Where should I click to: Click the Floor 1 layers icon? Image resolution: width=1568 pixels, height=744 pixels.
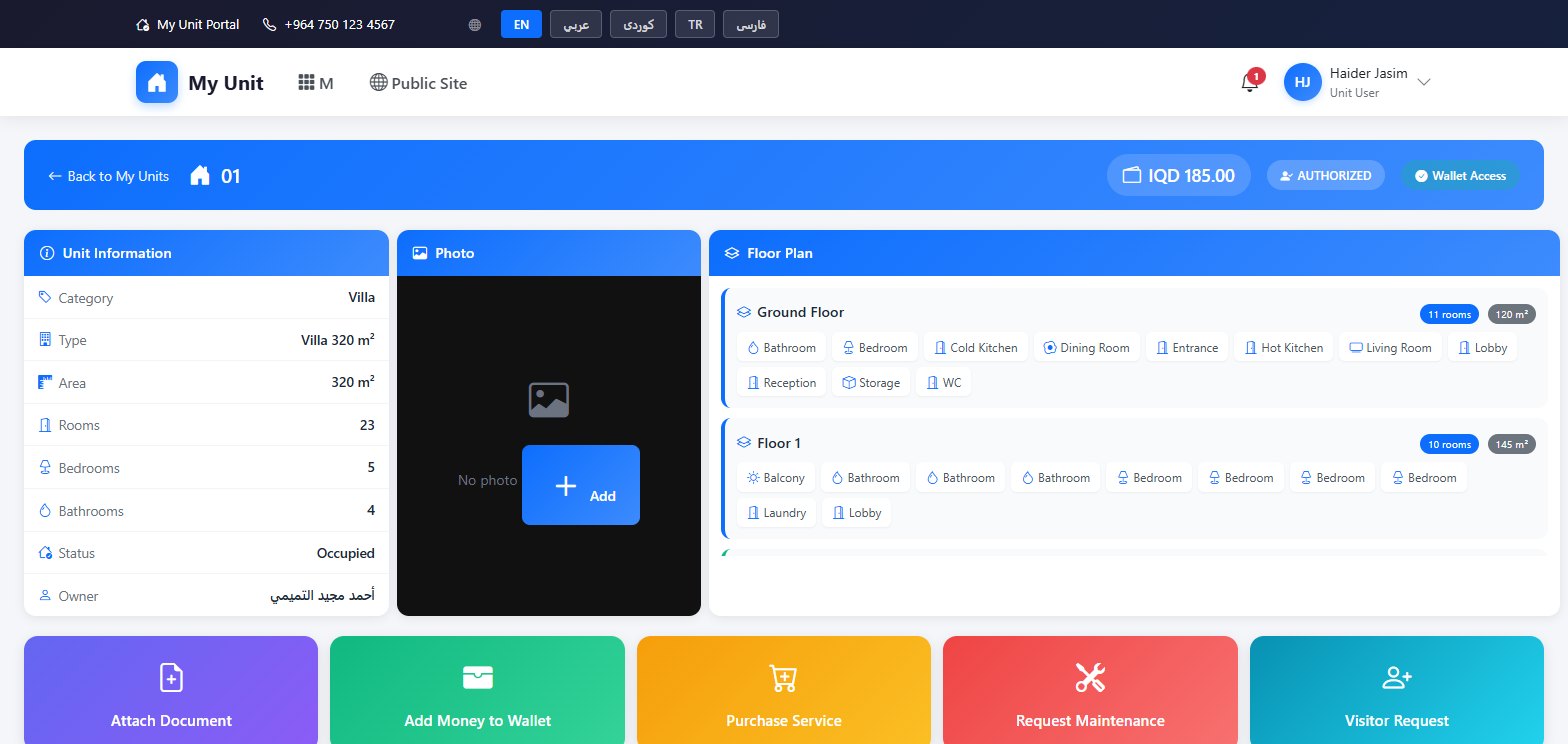743,442
